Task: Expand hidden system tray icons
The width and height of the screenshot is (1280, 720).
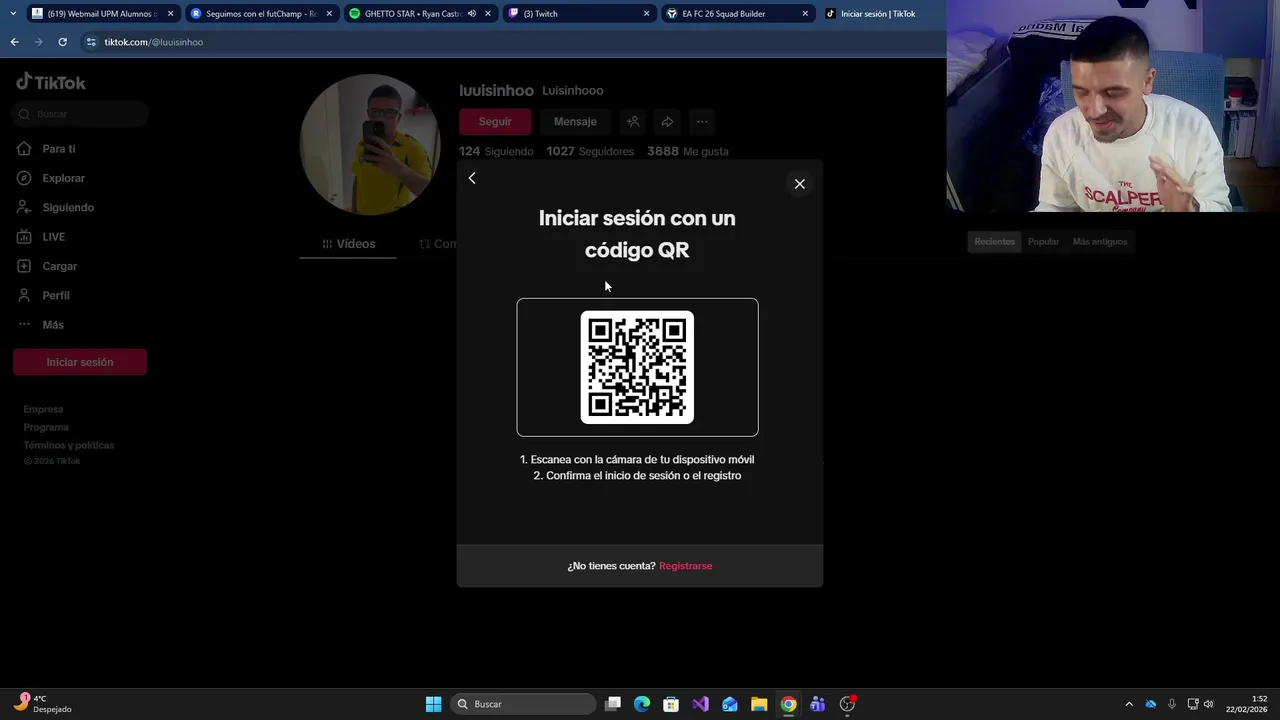Action: 1129,704
